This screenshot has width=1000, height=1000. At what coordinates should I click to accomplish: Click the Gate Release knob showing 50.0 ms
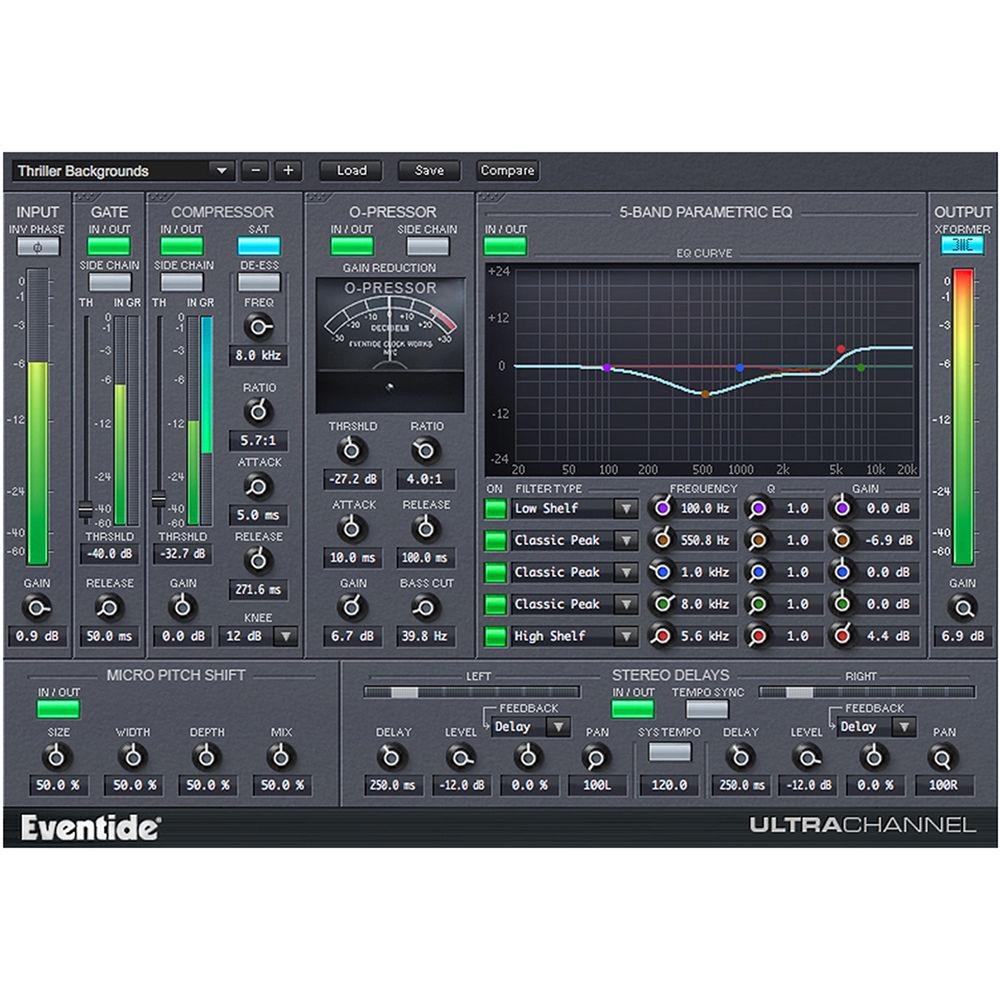[110, 606]
